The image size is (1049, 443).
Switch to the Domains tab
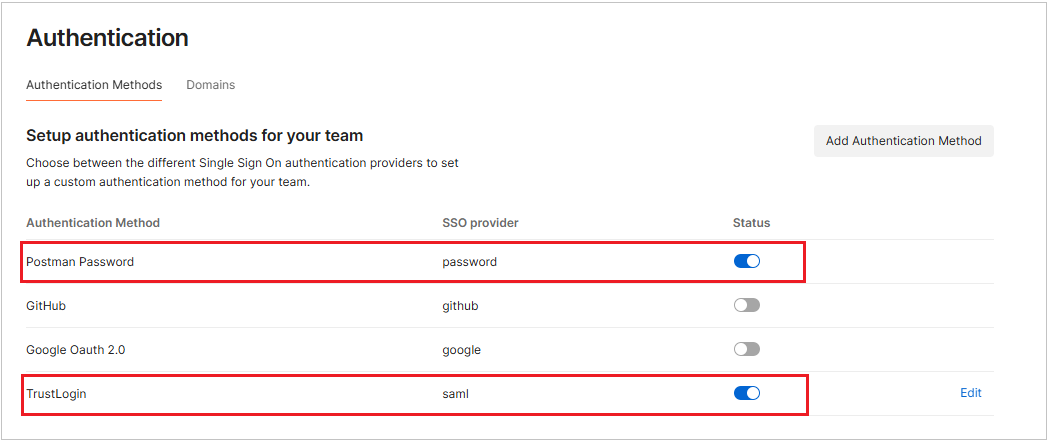(x=210, y=85)
